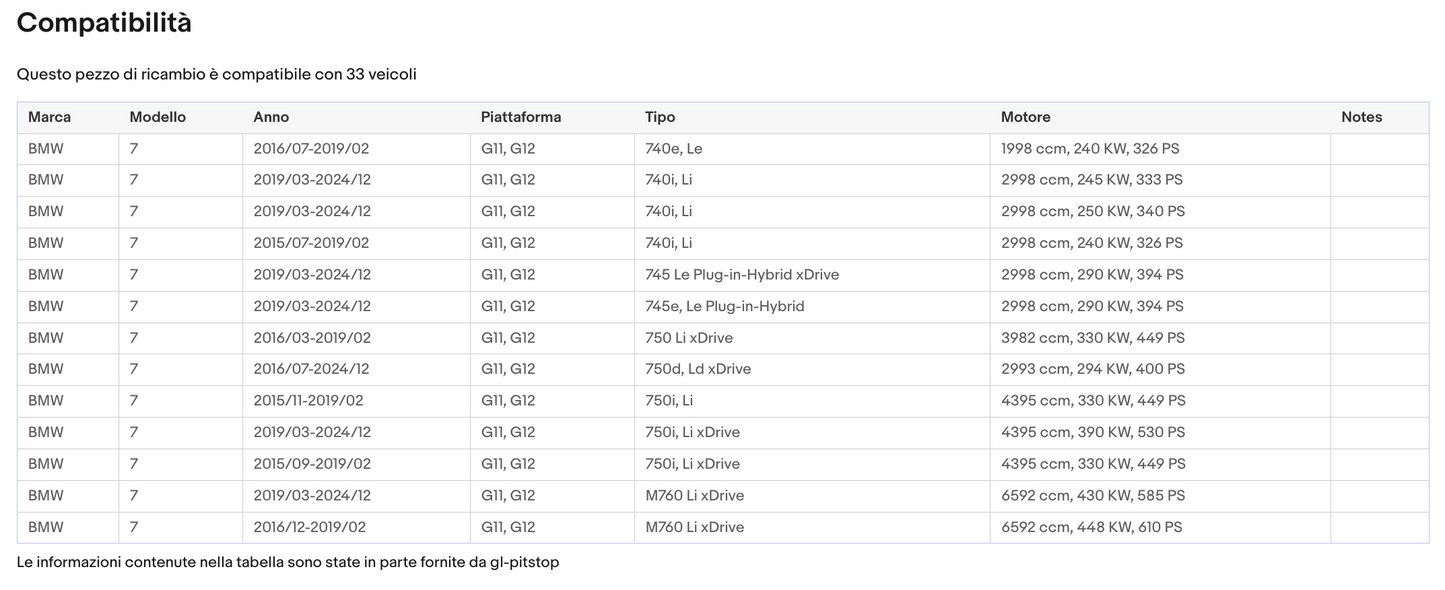Image resolution: width=1445 pixels, height=590 pixels.
Task: Select the "compatibile con 33 veicoli" text
Action: tap(319, 75)
